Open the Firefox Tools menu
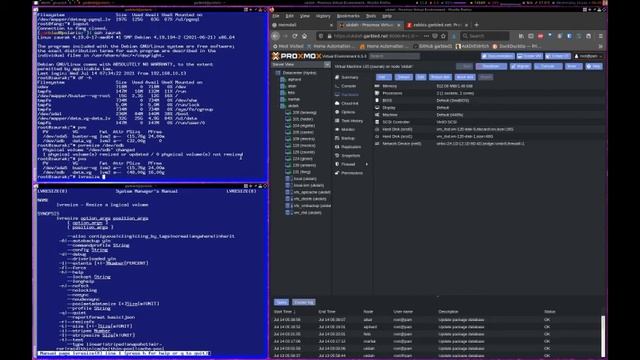This screenshot has width=640, height=360. (371, 16)
